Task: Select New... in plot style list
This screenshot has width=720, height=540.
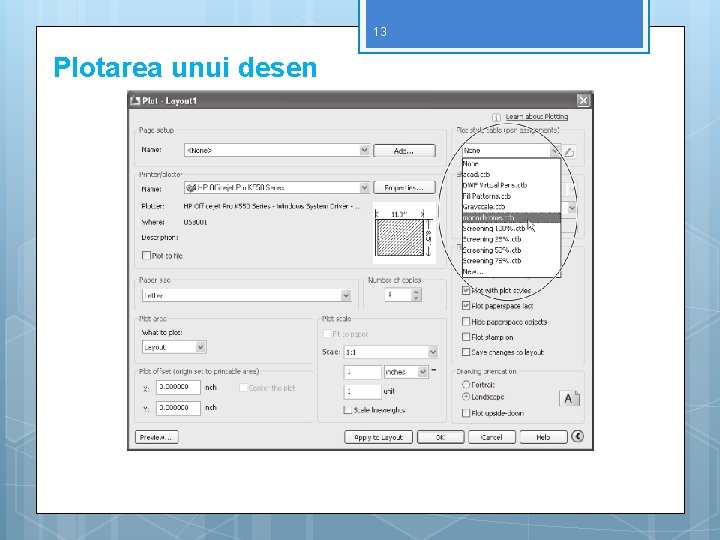Action: [x=511, y=272]
